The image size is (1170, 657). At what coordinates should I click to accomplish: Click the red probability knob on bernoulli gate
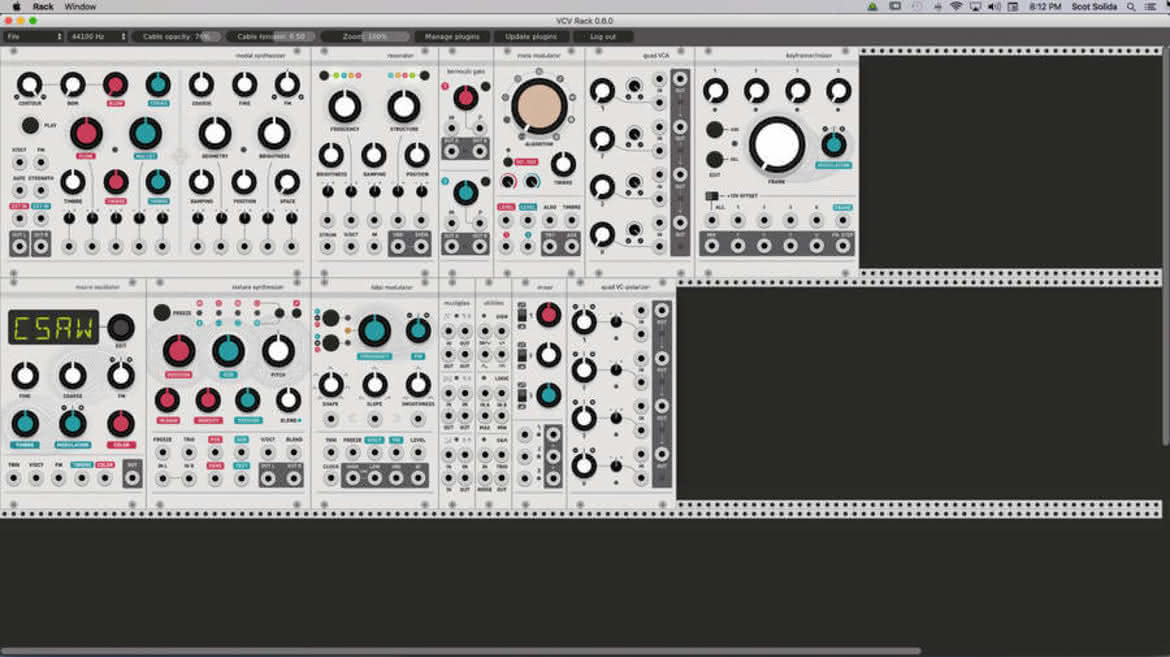465,97
